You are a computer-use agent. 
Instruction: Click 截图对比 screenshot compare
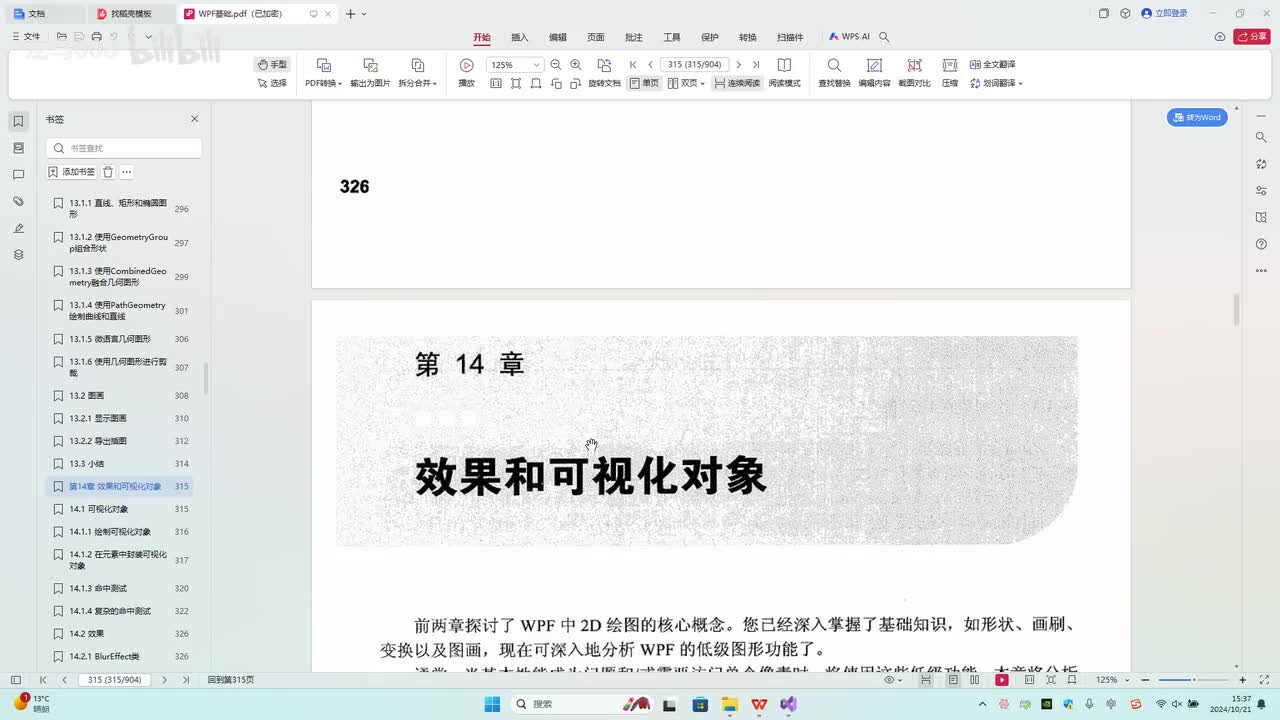point(914,74)
